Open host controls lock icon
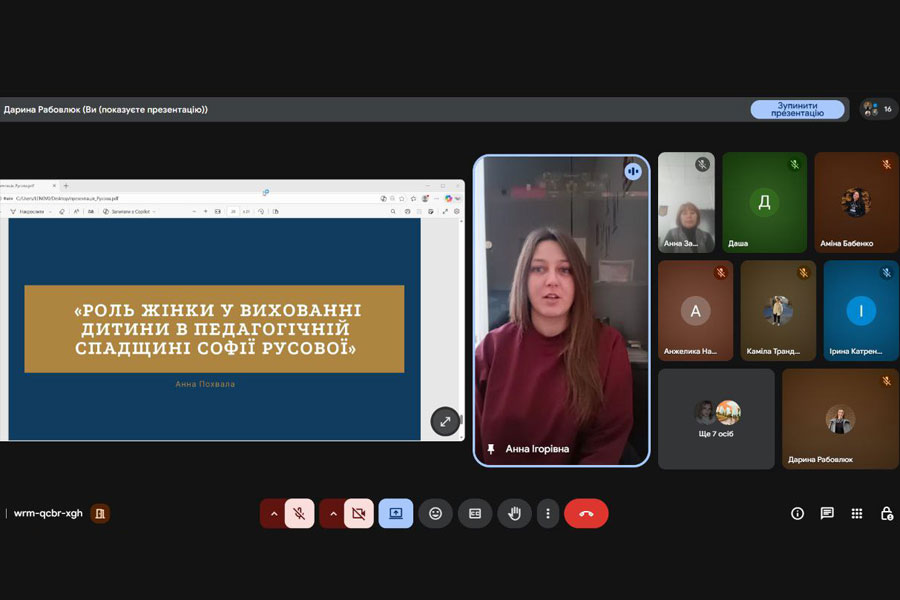 tap(886, 513)
